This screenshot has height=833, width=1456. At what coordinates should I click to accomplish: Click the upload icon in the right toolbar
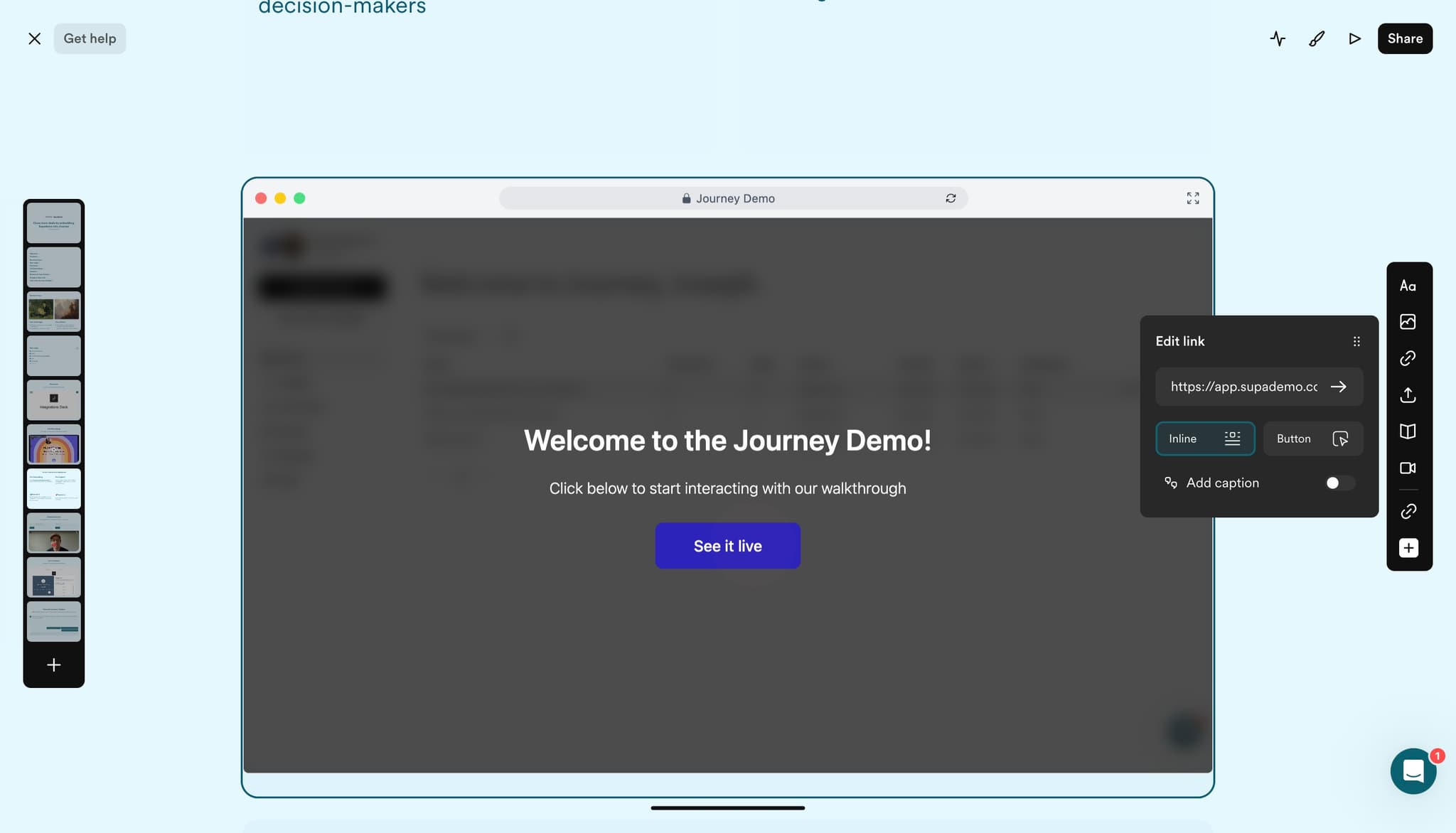pyautogui.click(x=1408, y=395)
